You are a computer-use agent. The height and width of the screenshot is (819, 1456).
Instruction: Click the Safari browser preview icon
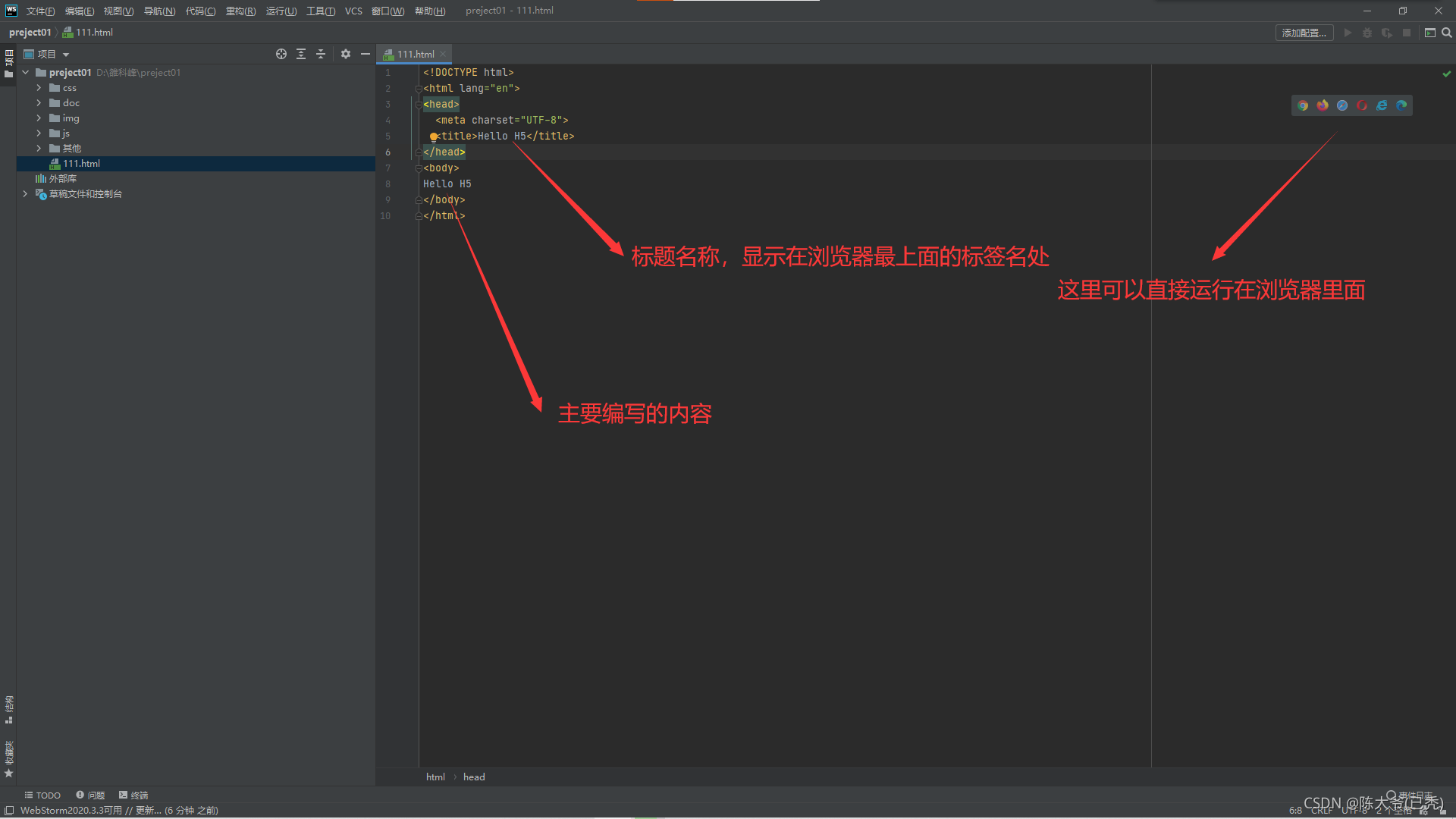point(1342,105)
